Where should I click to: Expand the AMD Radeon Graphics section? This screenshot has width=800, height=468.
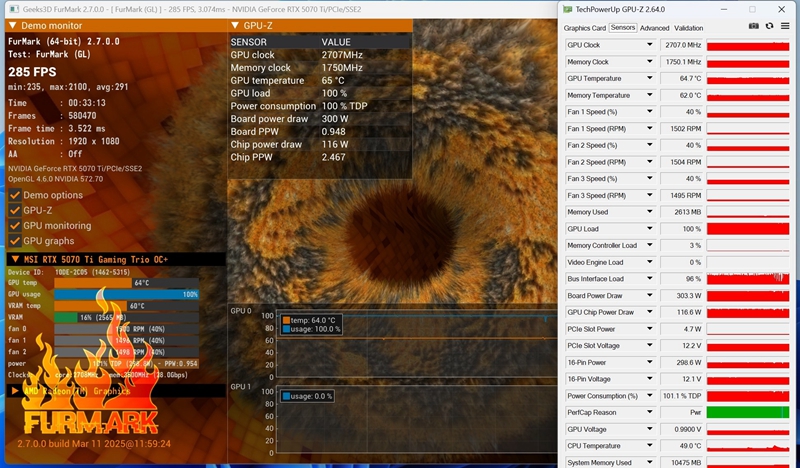(14, 391)
